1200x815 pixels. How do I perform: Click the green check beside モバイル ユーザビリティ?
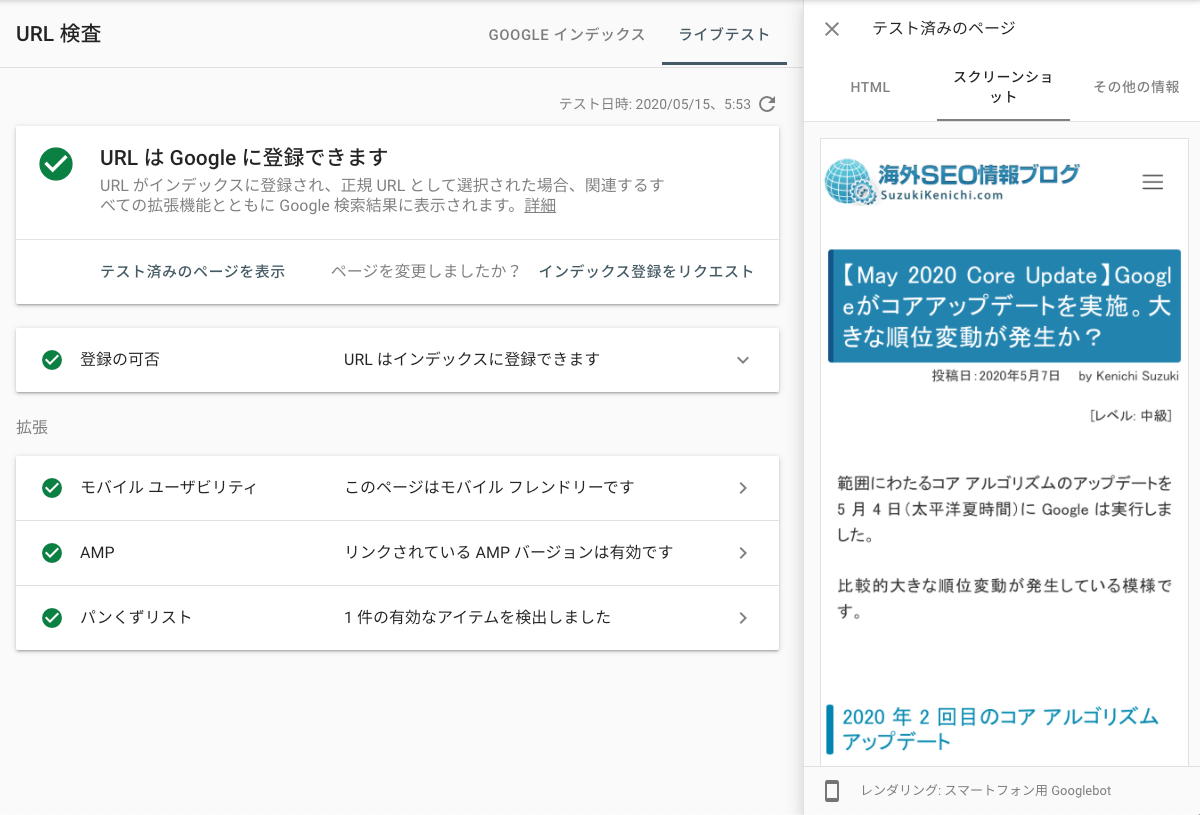click(52, 488)
